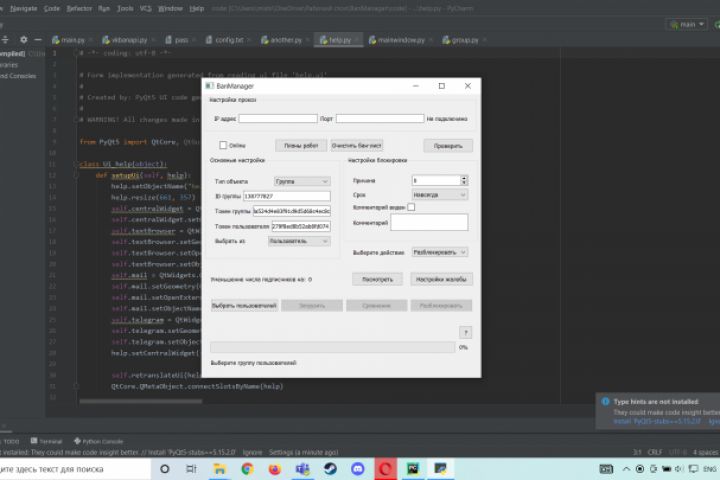Click the 'Выбрать пользователей' button
Viewport: 720px width, 480px height.
244,305
